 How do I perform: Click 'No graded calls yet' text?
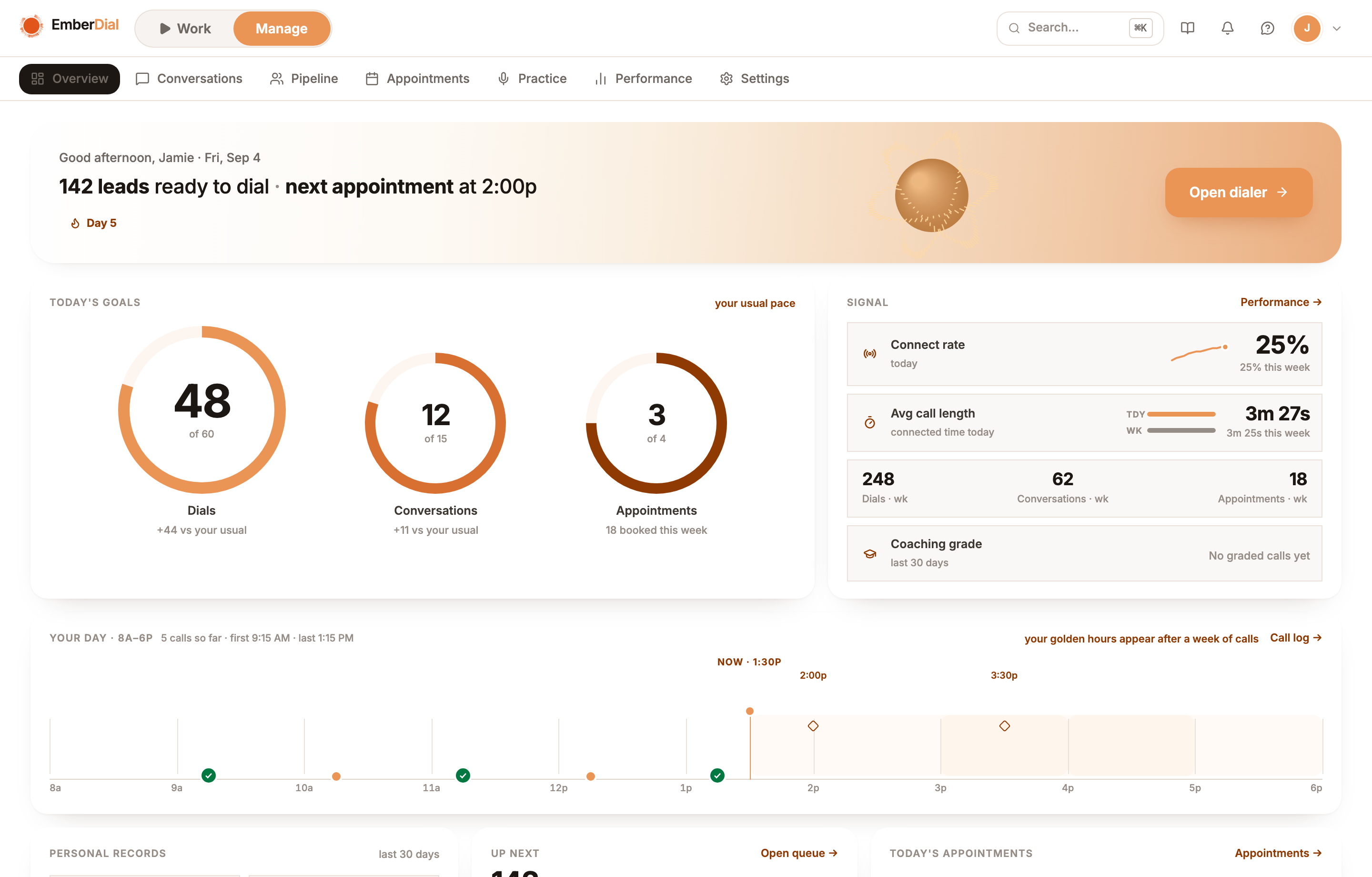click(1259, 555)
